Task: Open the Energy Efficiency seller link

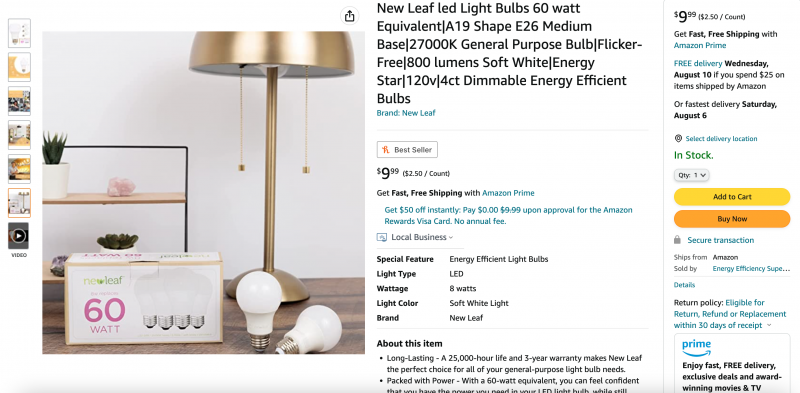Action: (751, 268)
